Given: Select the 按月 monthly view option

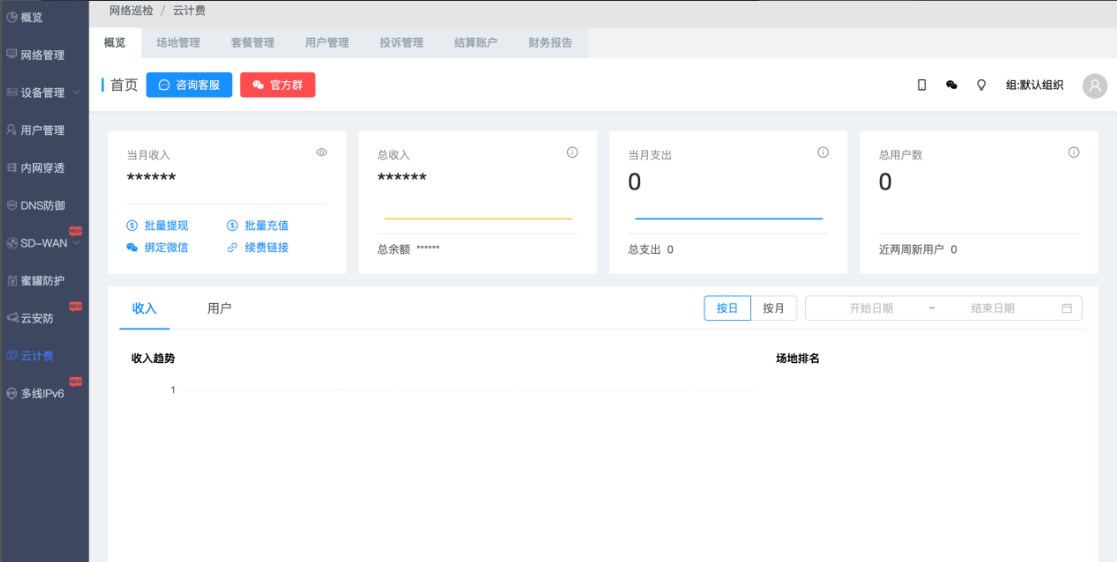Looking at the screenshot, I should pos(774,308).
